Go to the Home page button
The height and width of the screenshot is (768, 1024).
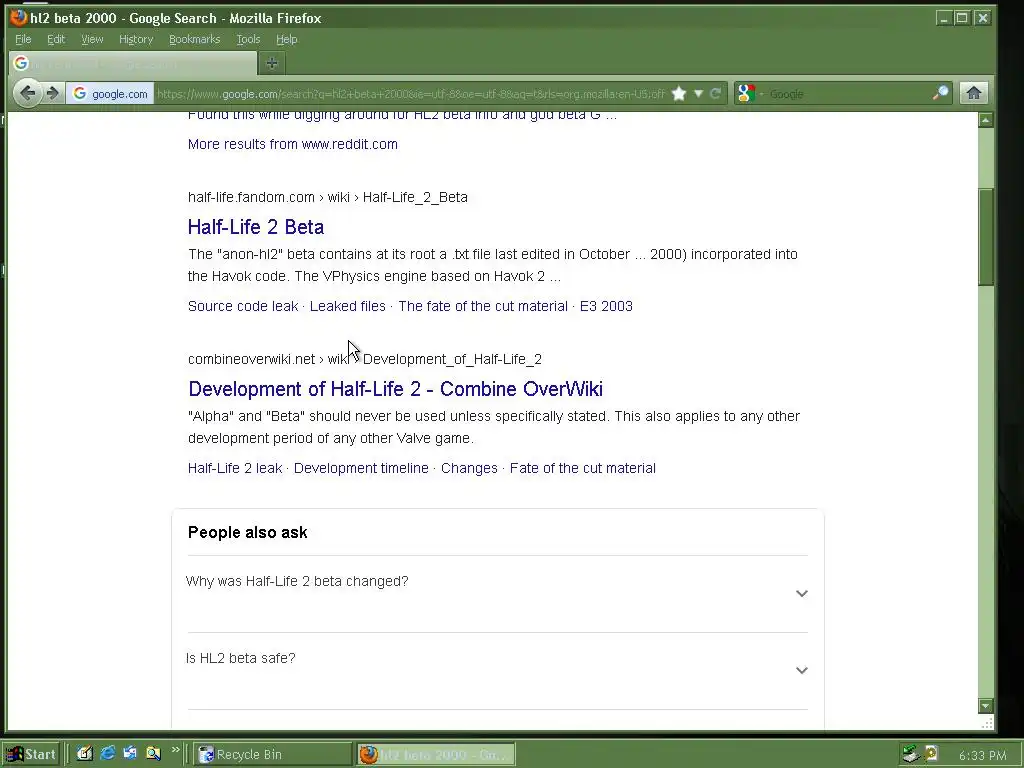coord(974,93)
